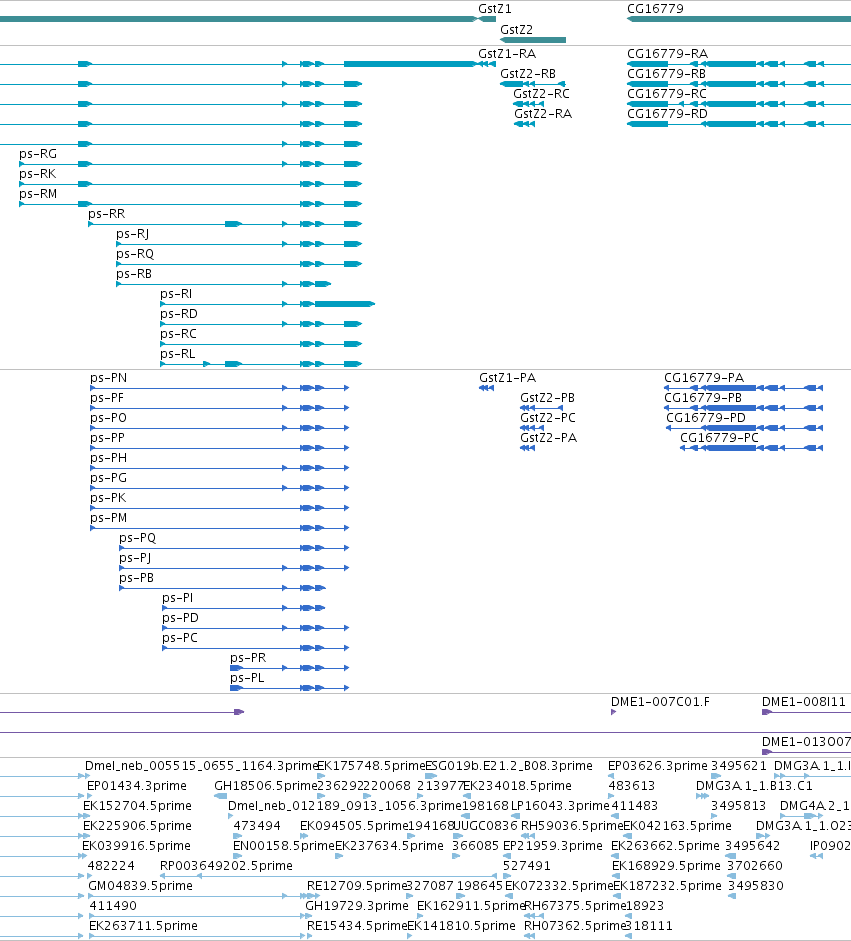This screenshot has width=851, height=941.
Task: Select protein ps-PQ
Action: click(137, 538)
